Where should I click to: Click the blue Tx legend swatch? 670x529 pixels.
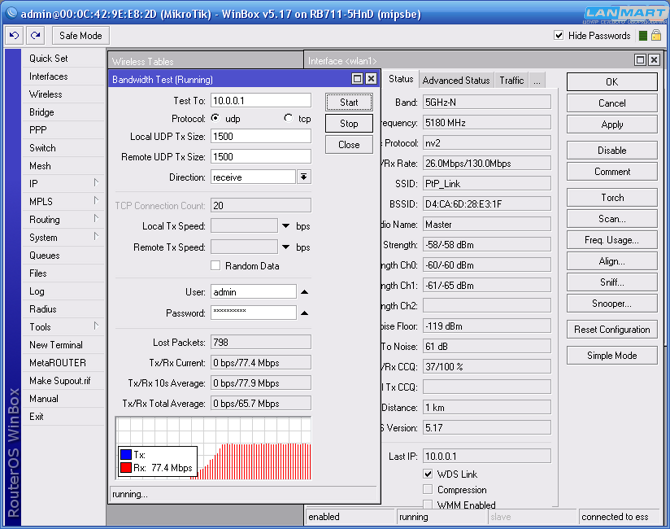(x=126, y=454)
